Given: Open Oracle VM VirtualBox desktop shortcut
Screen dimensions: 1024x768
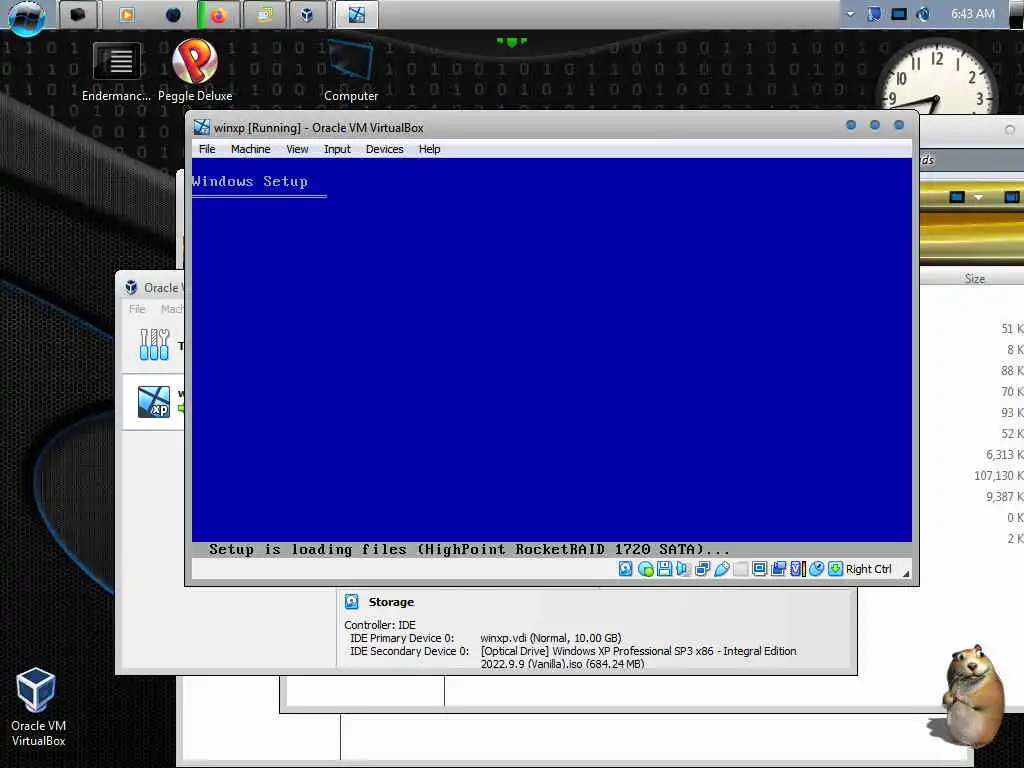Looking at the screenshot, I should pyautogui.click(x=38, y=707).
